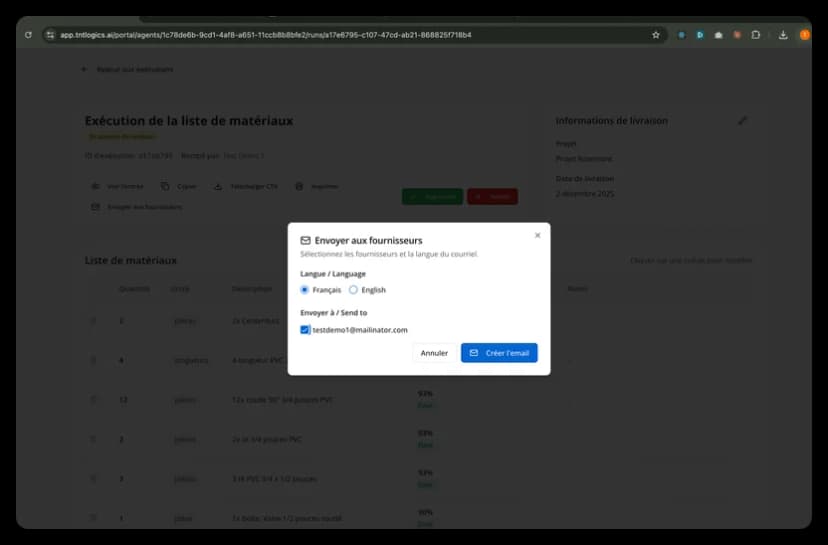The height and width of the screenshot is (545, 828).
Task: Uncheck the testdemo1@mailinator.com recipient checkbox
Action: tap(305, 330)
